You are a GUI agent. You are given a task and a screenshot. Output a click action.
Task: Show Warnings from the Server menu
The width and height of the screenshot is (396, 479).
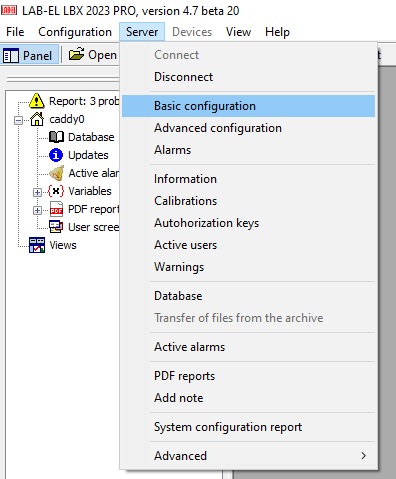pos(248,267)
